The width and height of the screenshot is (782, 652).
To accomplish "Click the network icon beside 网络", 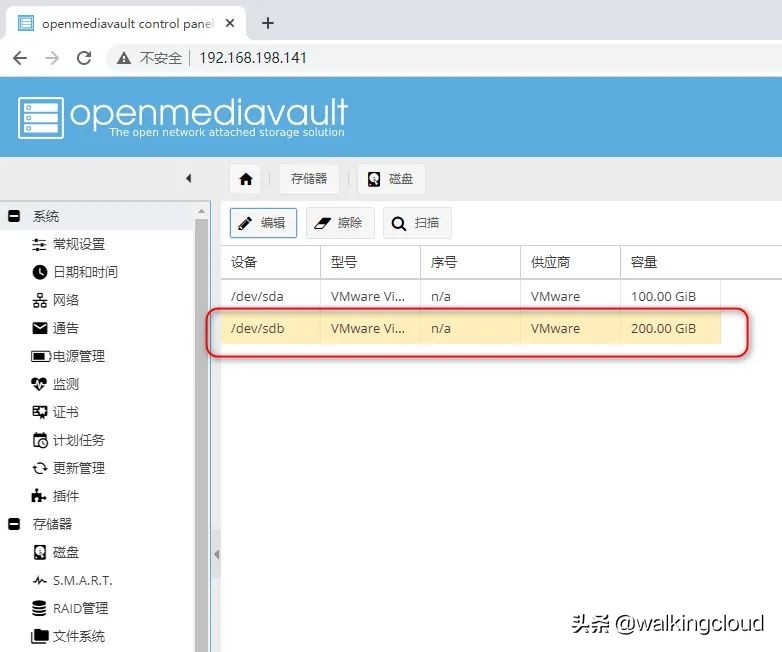I will tap(39, 300).
